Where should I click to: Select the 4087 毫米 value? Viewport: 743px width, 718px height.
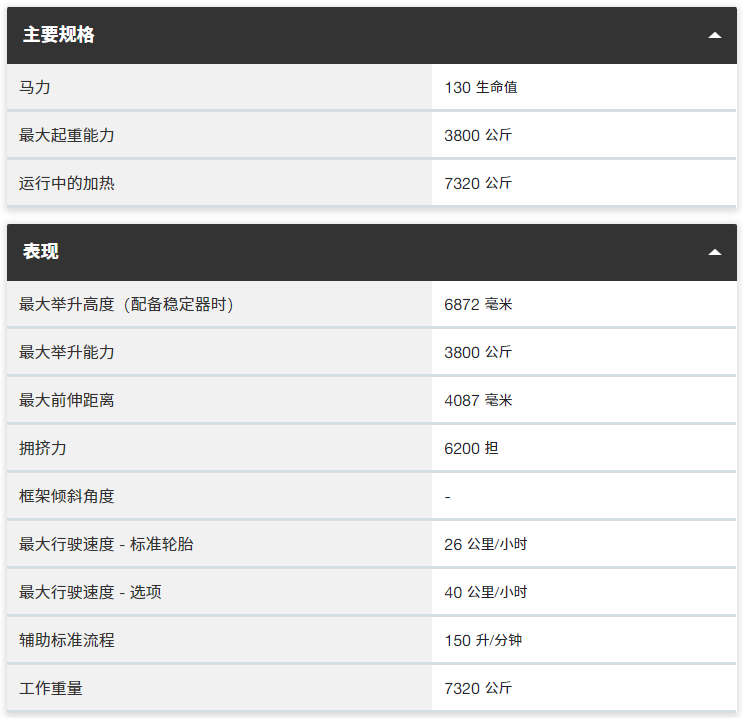[478, 400]
